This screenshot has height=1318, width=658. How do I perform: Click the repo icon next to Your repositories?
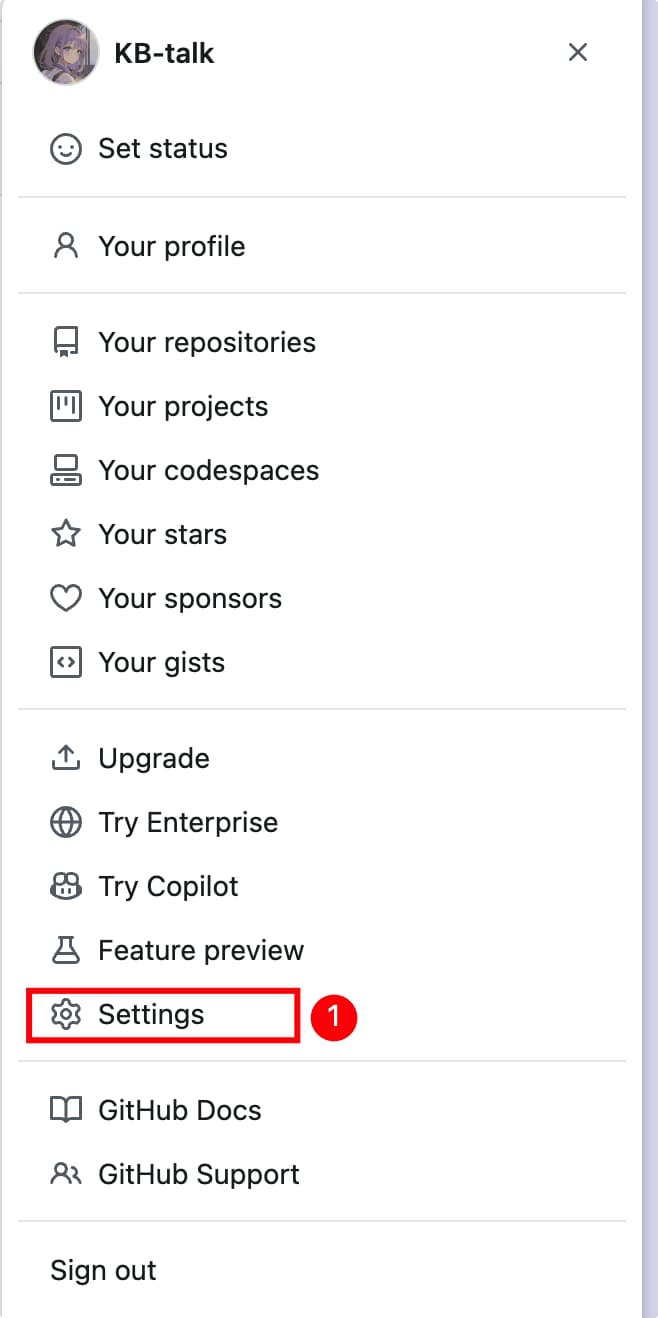tap(66, 342)
